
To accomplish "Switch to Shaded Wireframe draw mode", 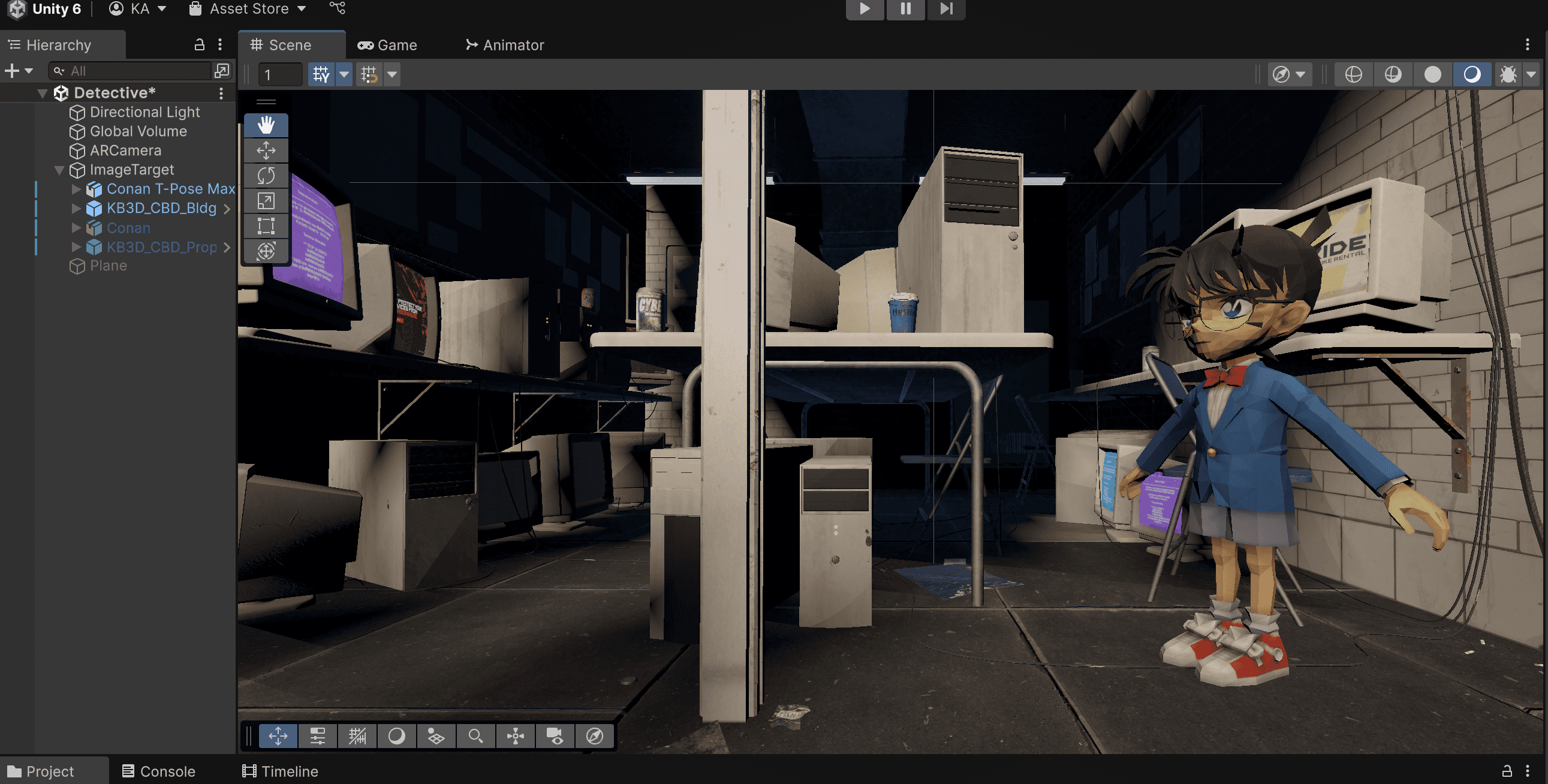I will click(1393, 74).
